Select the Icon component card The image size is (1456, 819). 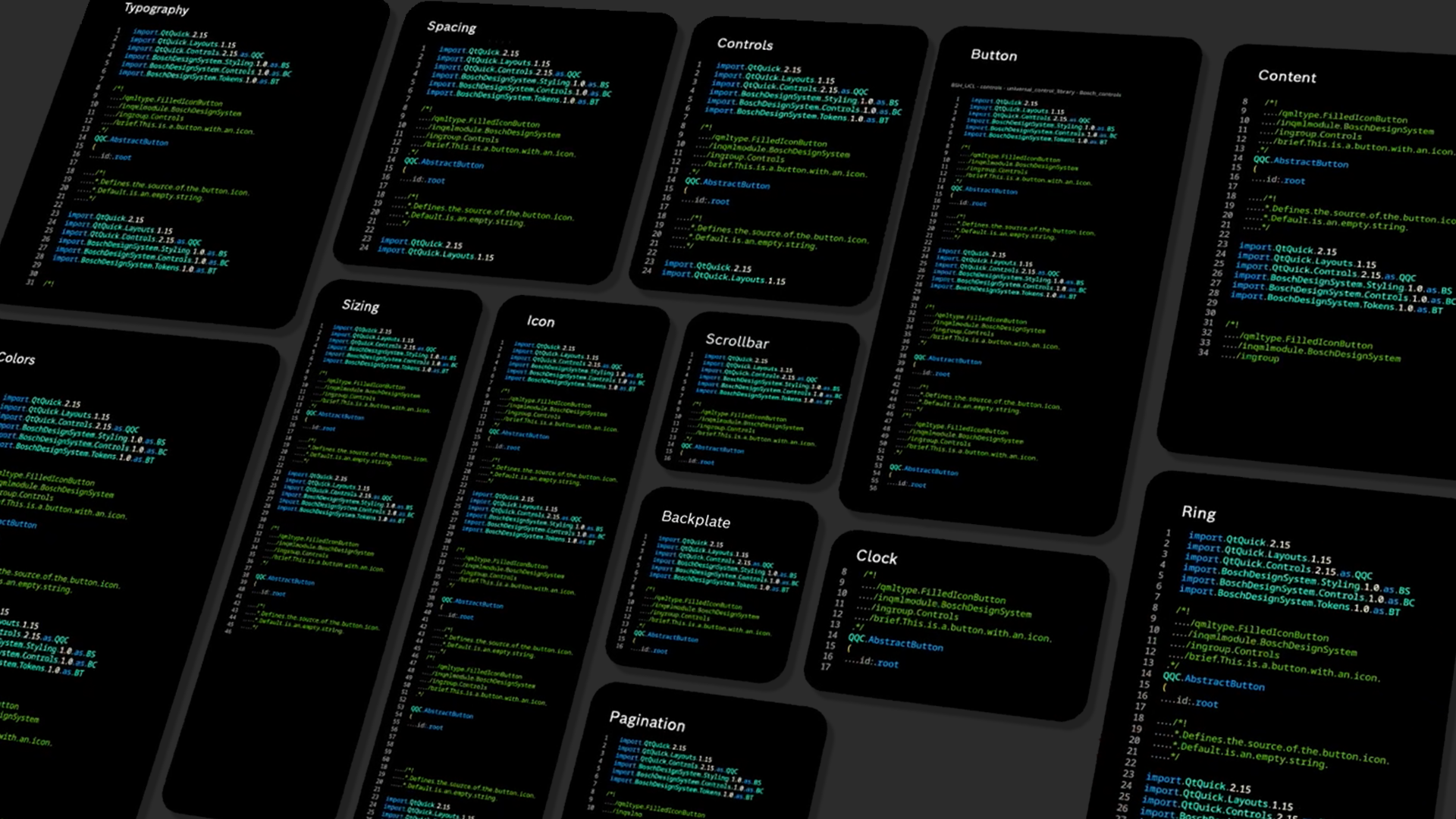(x=541, y=322)
